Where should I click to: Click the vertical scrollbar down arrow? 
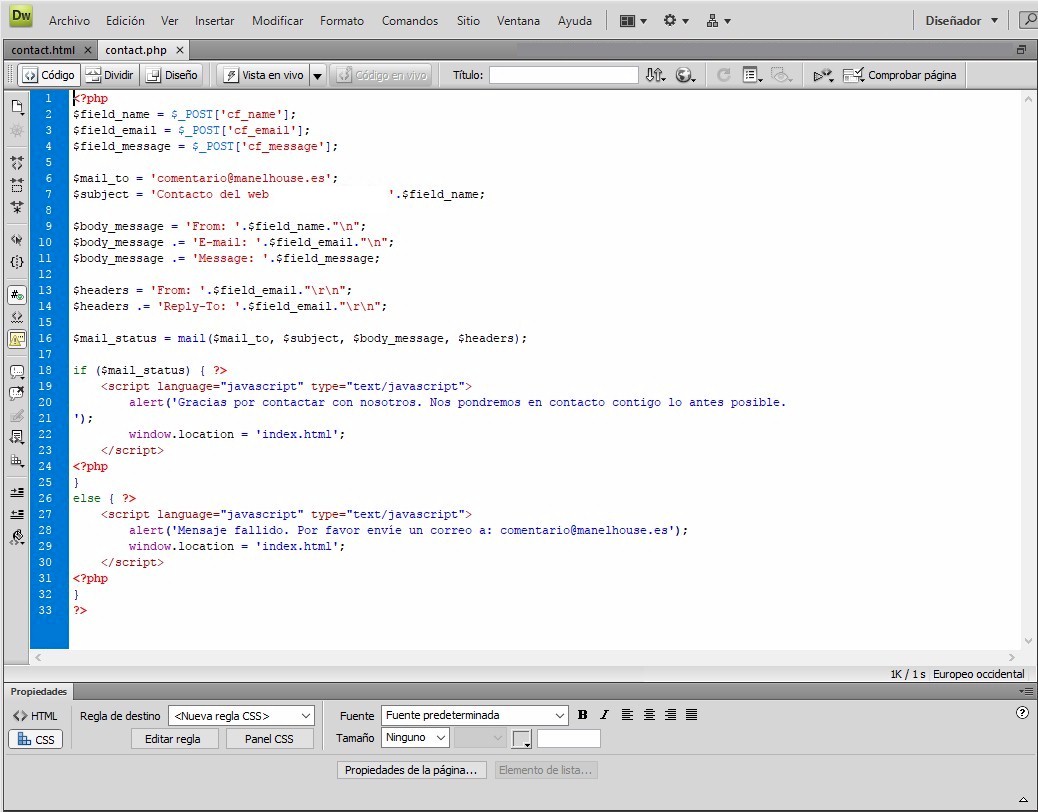1028,641
